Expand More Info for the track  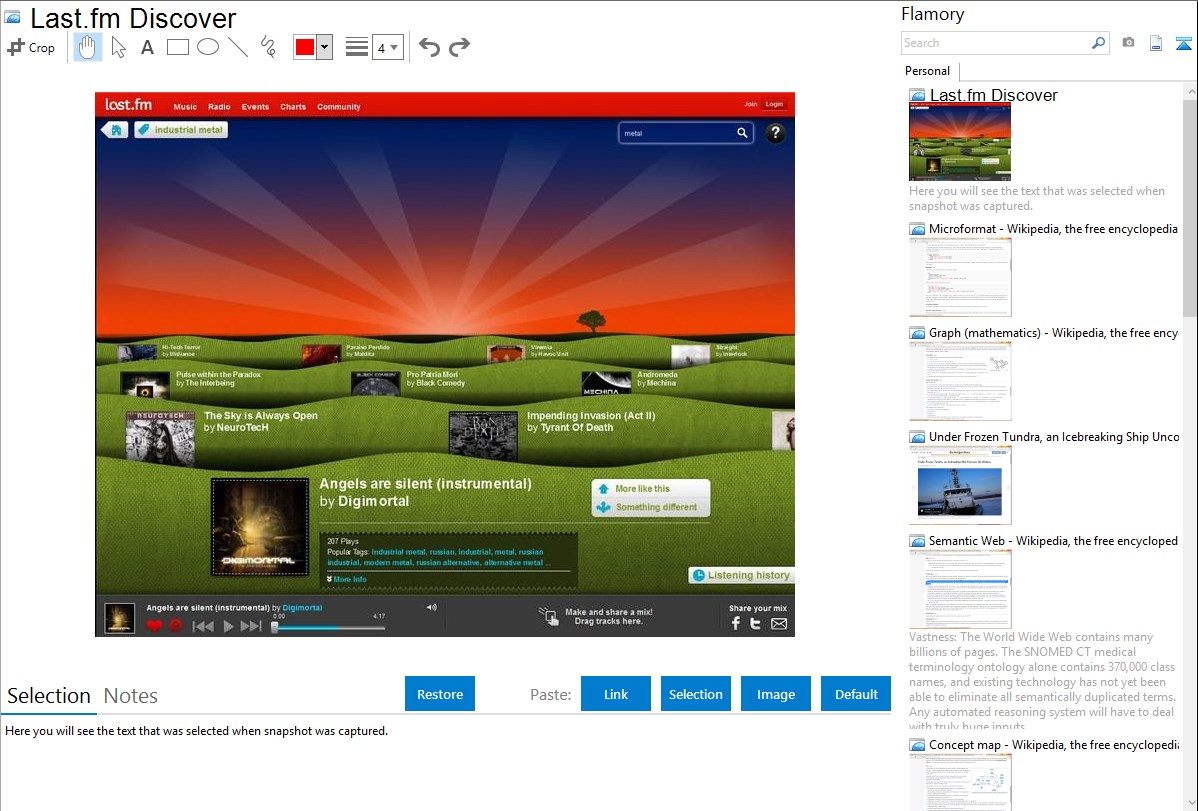[347, 579]
